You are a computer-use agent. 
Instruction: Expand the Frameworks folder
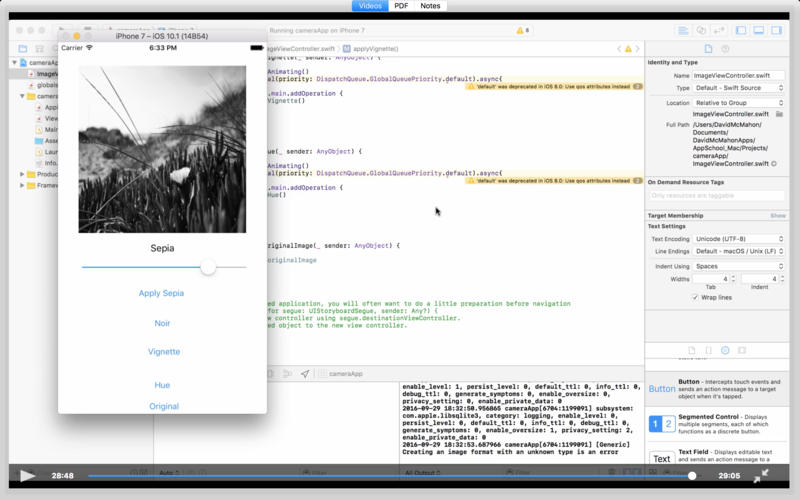(22, 185)
